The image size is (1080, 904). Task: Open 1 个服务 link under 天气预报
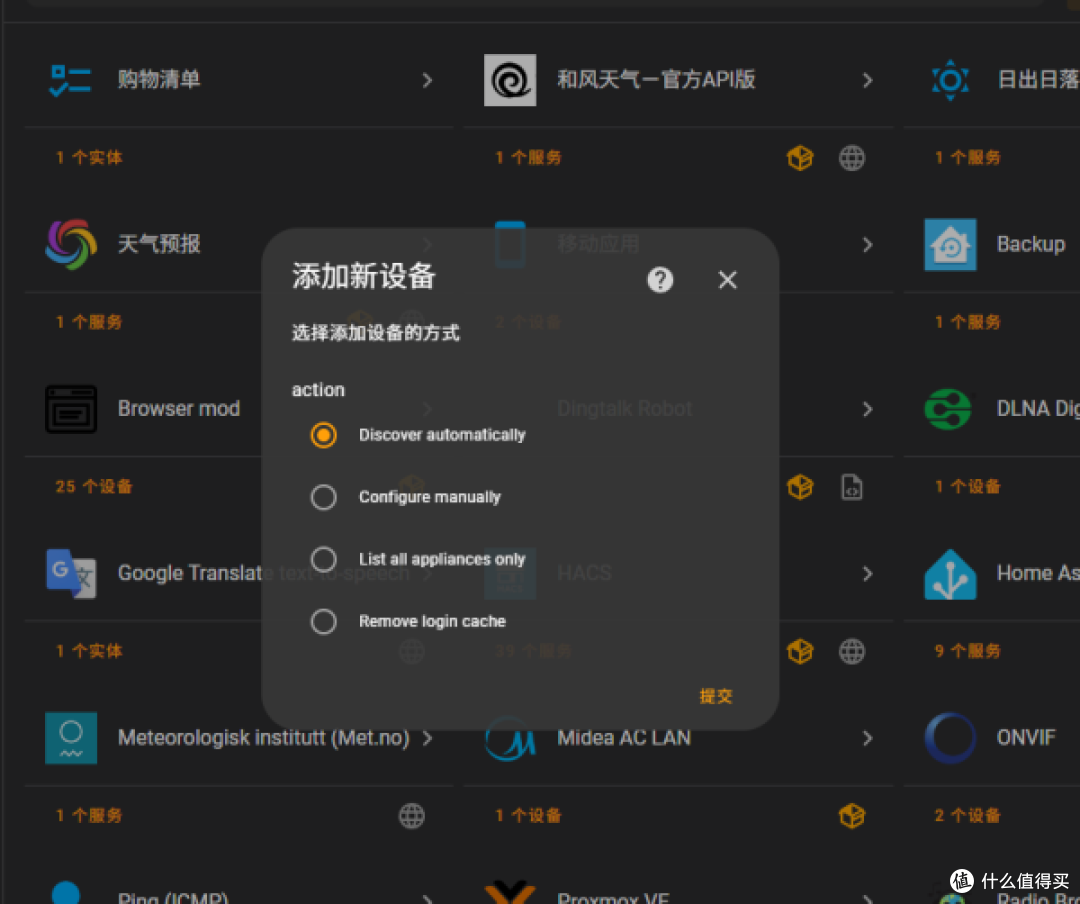pyautogui.click(x=89, y=322)
